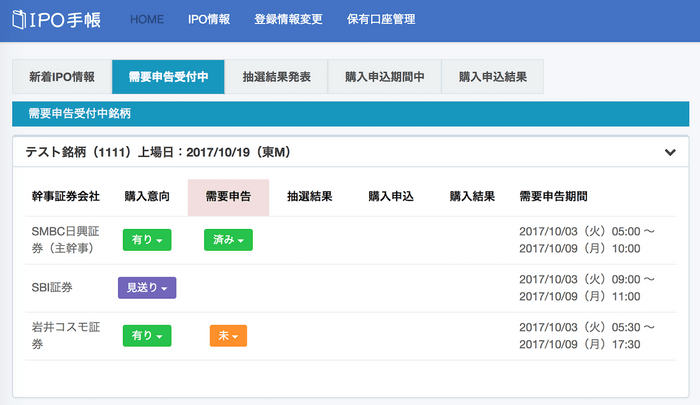The image size is (700, 405).
Task: Click the 購入意向 column header
Action: (147, 197)
